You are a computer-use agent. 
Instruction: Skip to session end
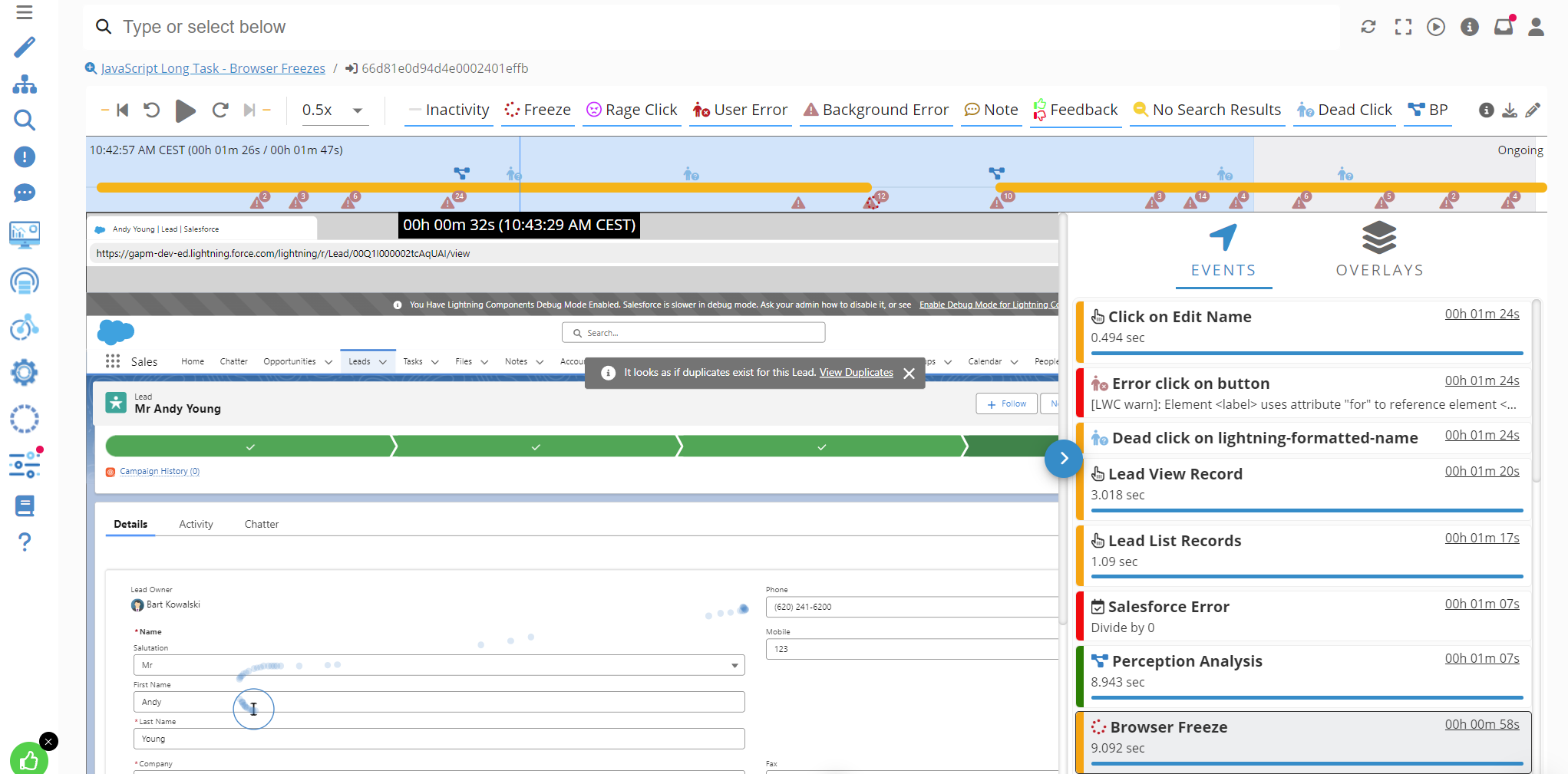pos(249,110)
